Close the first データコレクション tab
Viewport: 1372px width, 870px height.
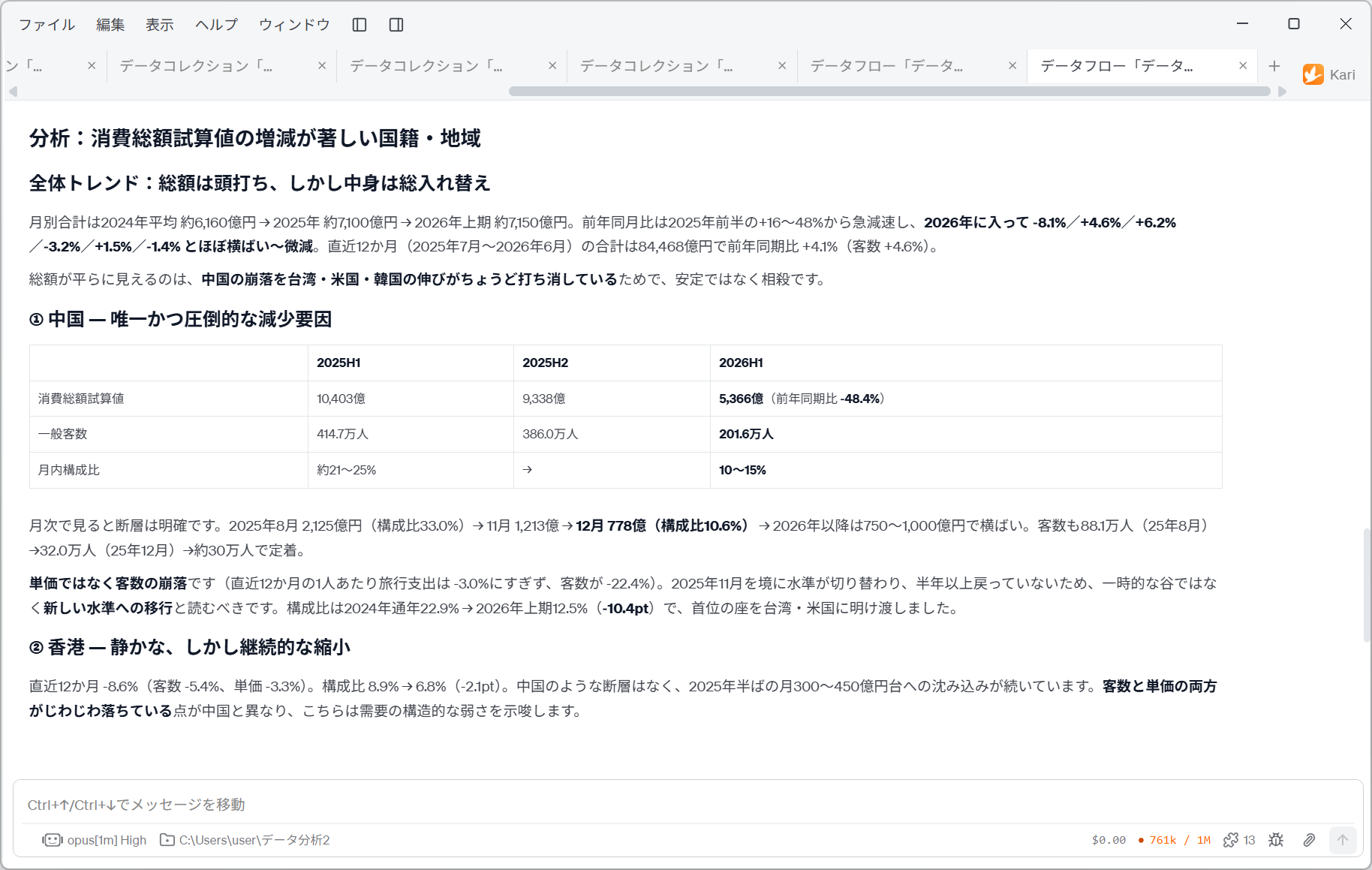pos(322,66)
